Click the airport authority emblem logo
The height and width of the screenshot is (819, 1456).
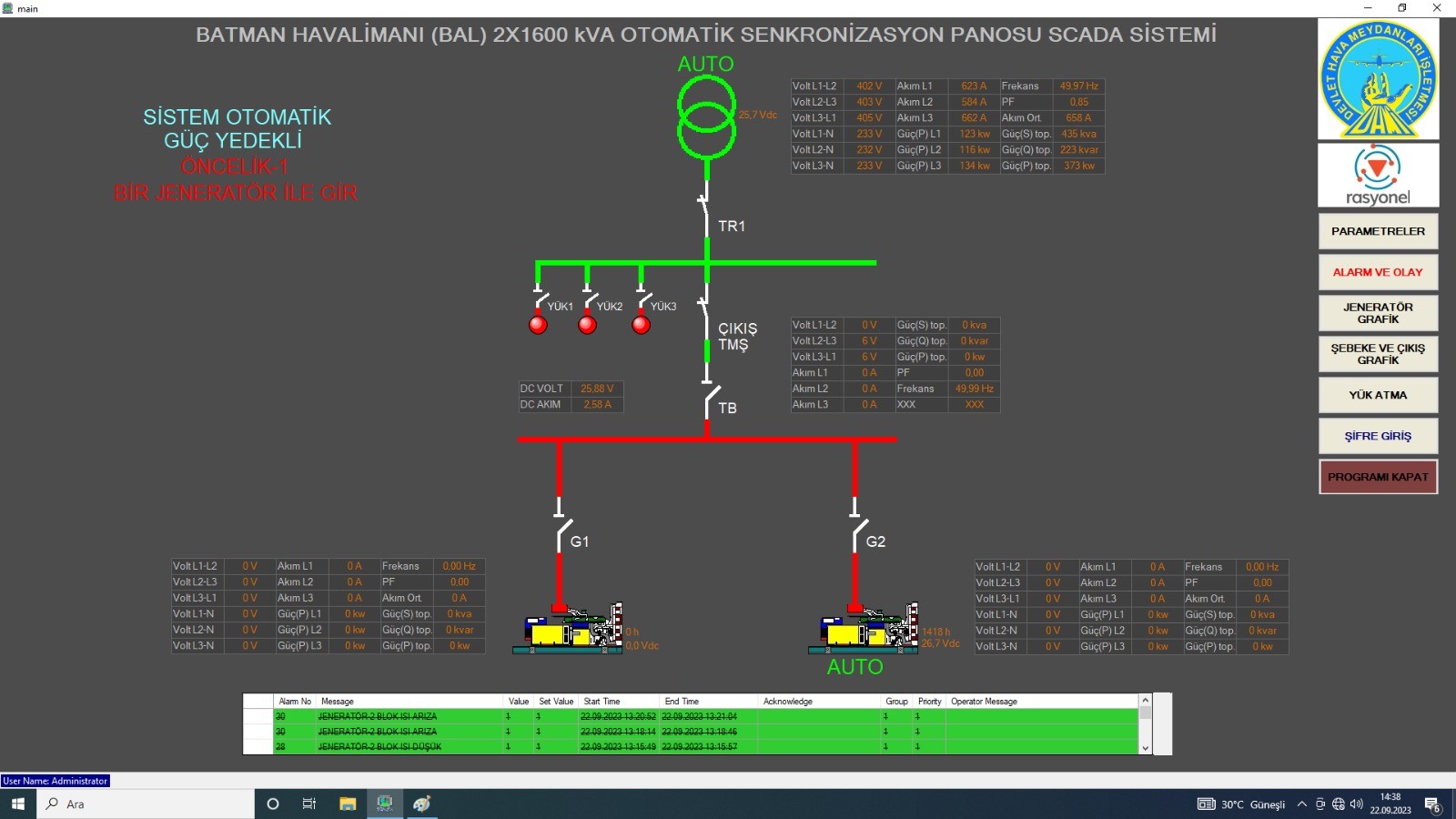point(1378,79)
